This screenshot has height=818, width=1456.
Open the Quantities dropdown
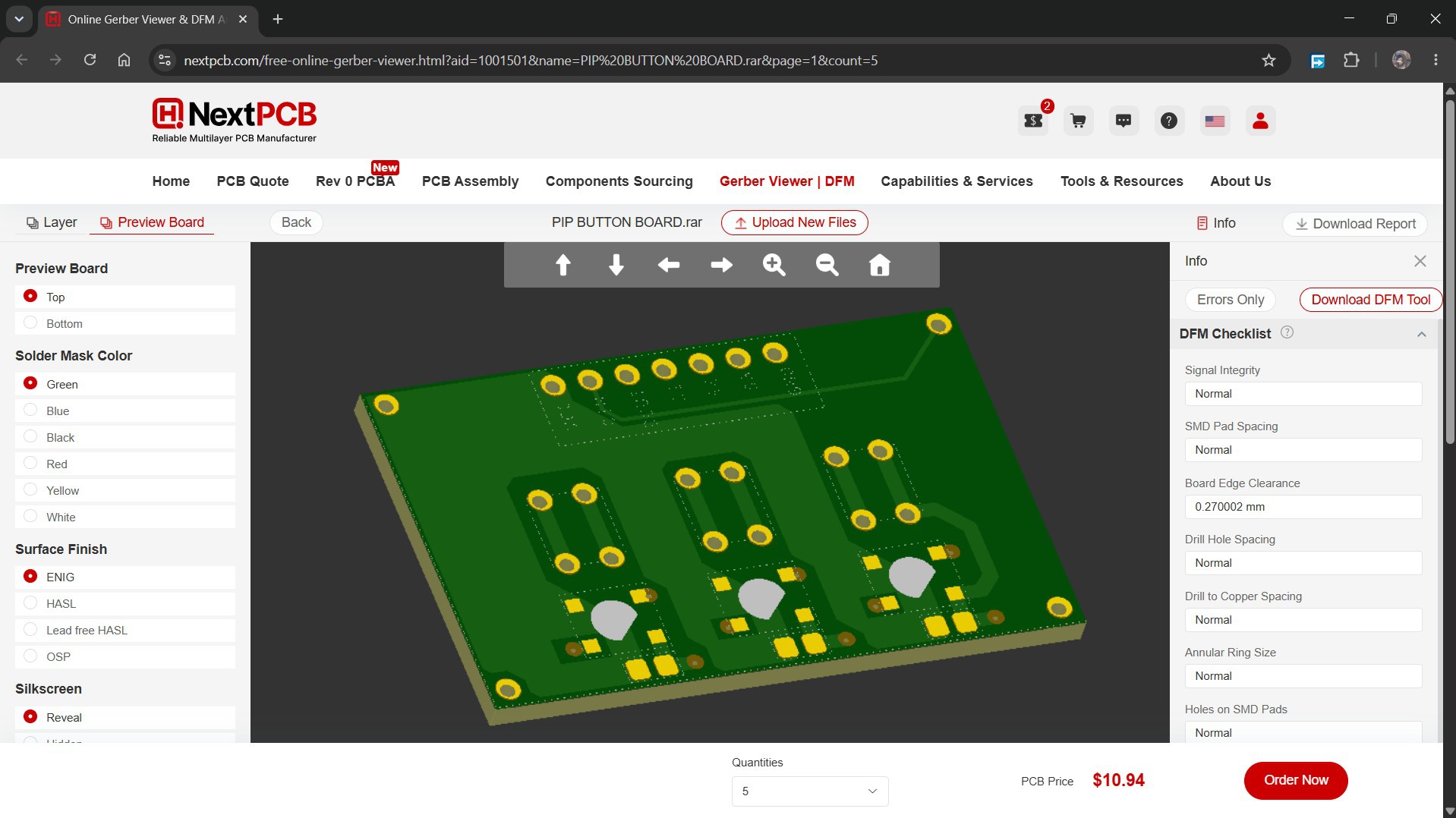(810, 791)
